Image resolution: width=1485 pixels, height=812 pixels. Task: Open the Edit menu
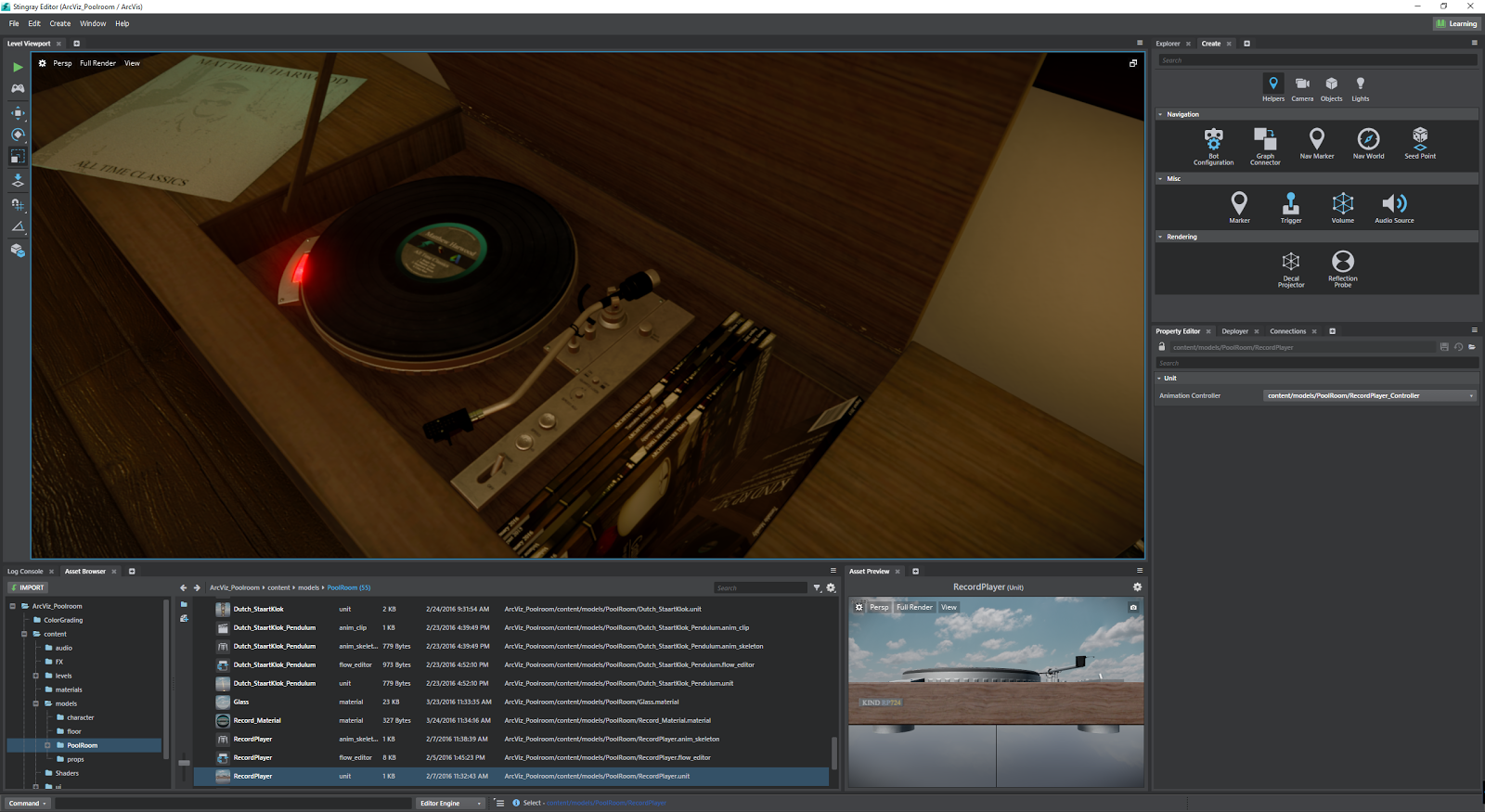click(x=34, y=23)
